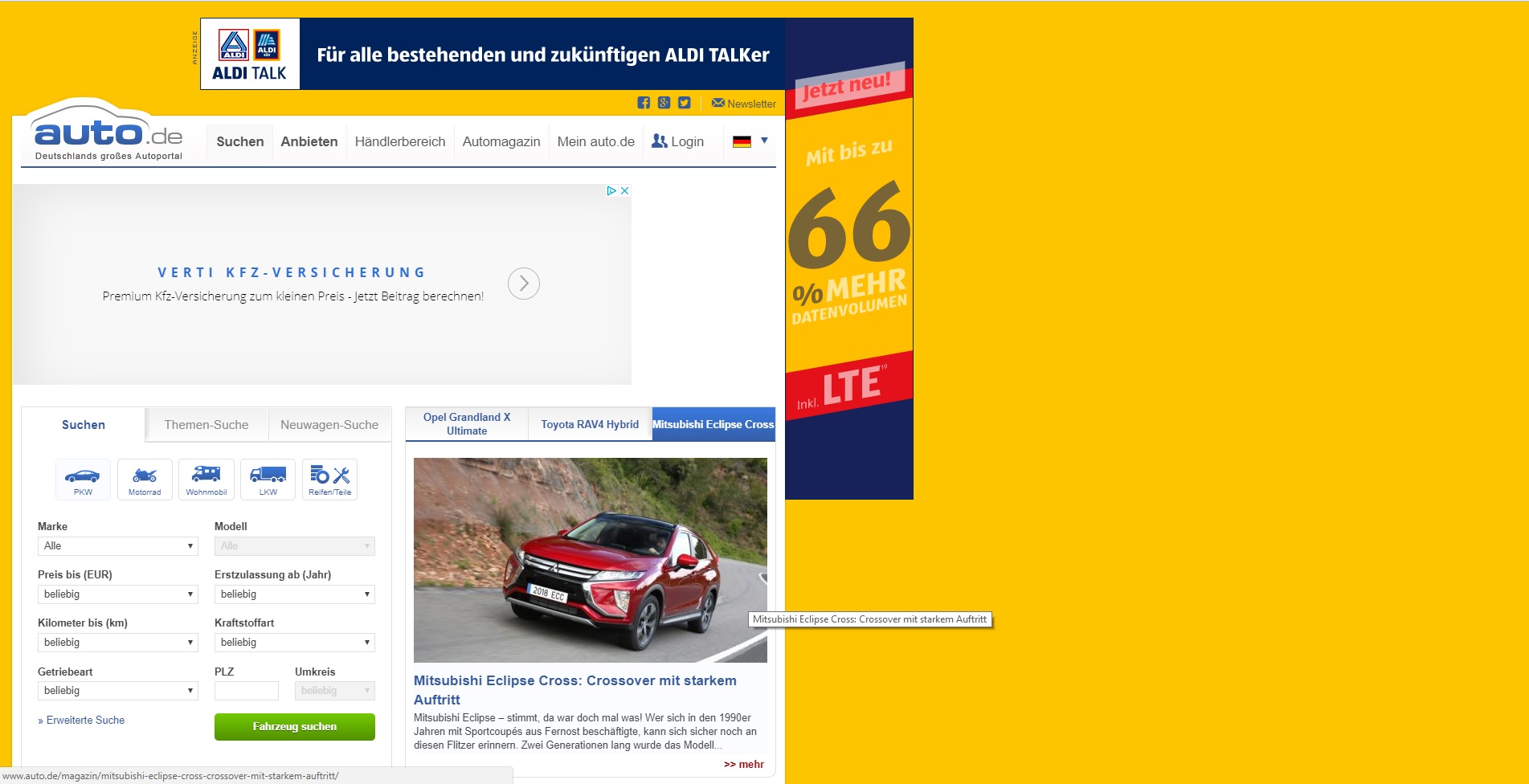Image resolution: width=1529 pixels, height=784 pixels.
Task: Click the German flag language icon
Action: [x=742, y=141]
